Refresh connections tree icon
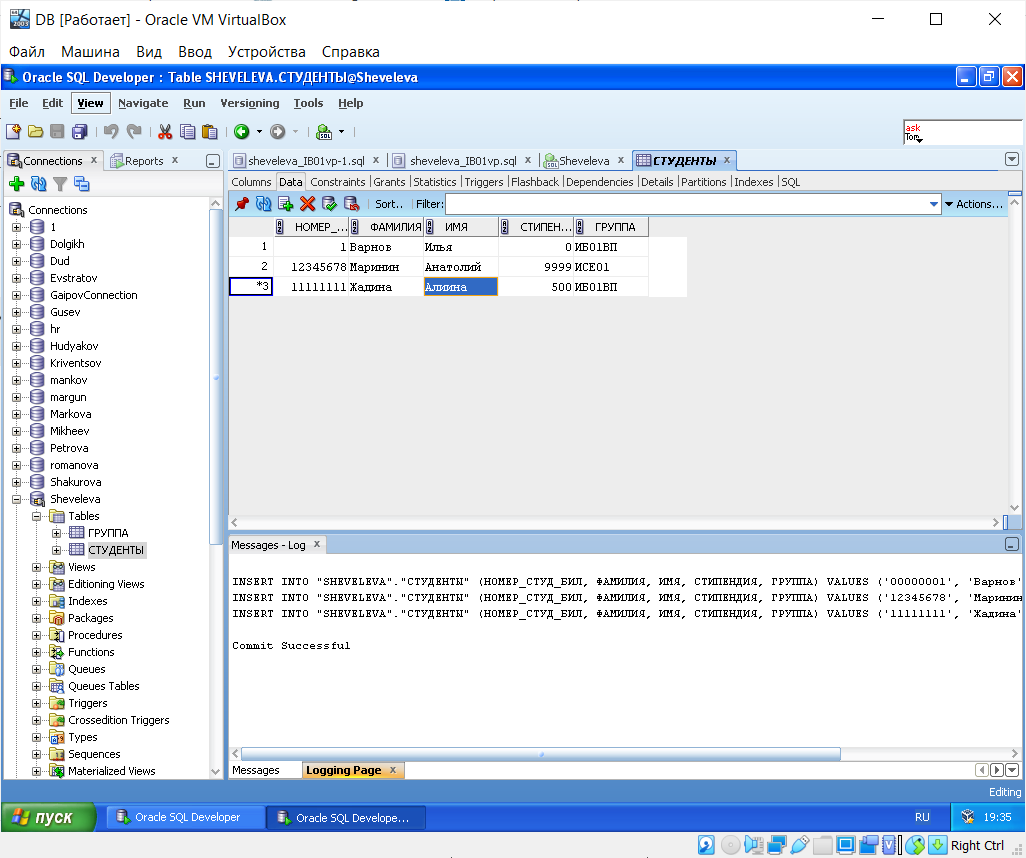Screen dimensions: 1026x858 pyautogui.click(x=39, y=184)
